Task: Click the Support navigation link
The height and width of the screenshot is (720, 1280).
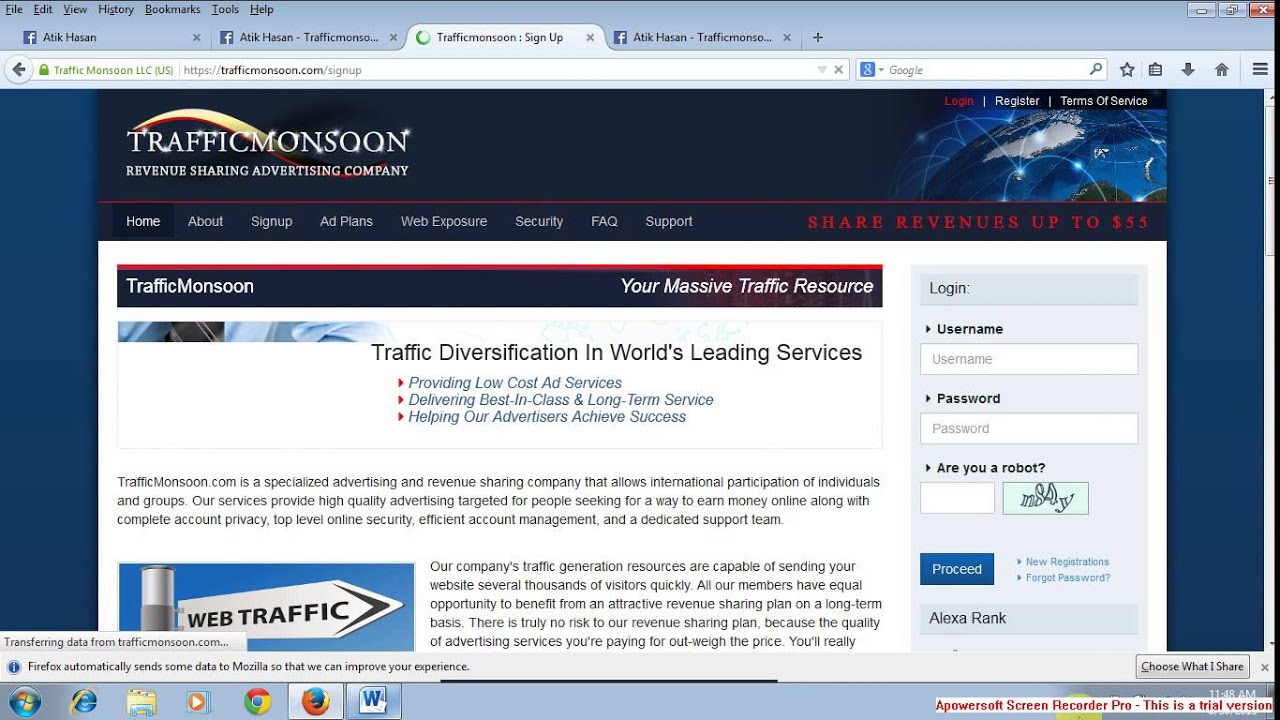Action: (x=669, y=221)
